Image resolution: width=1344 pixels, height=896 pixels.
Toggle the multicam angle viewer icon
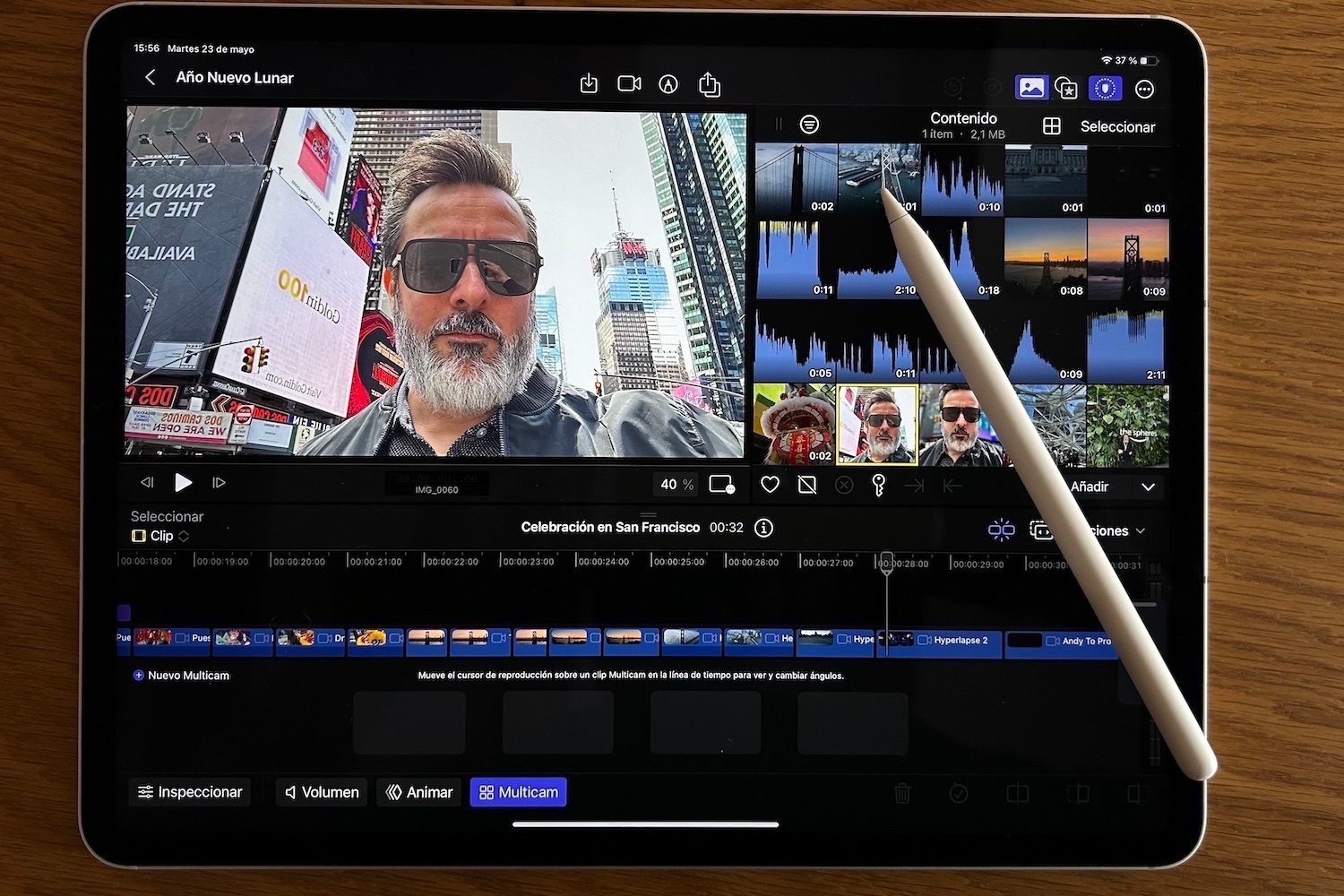[1001, 530]
